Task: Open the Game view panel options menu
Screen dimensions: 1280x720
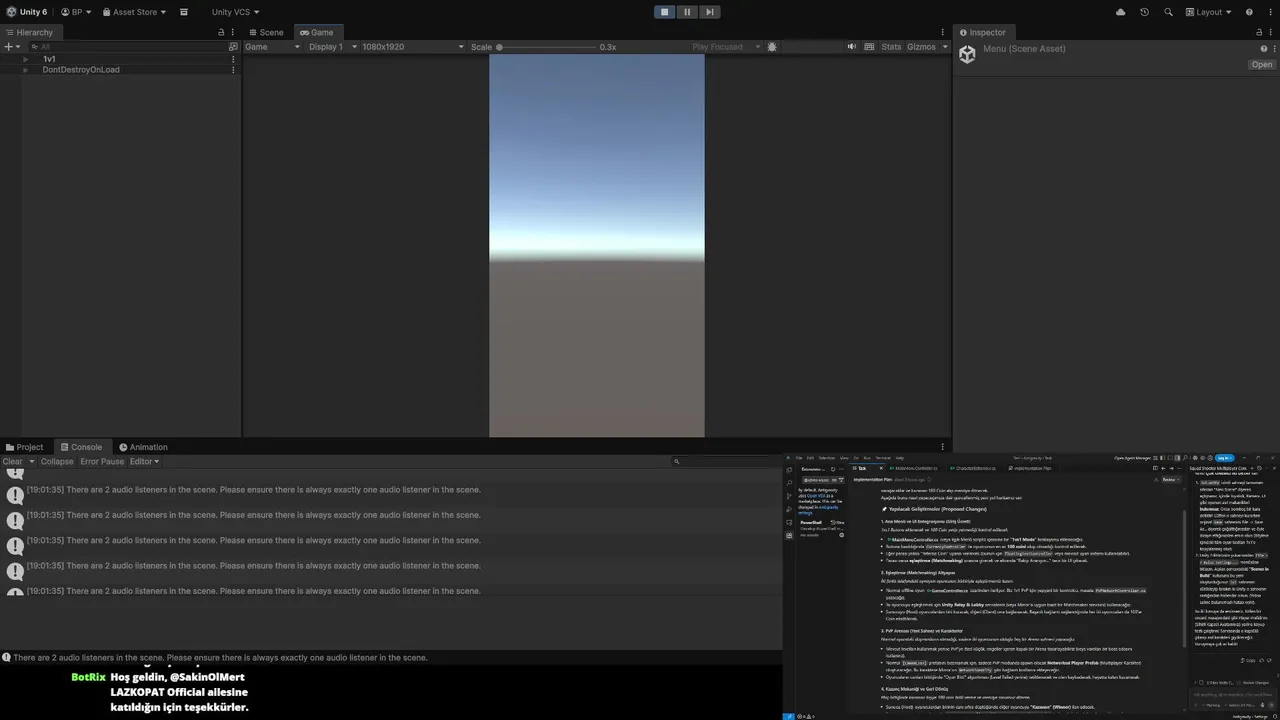Action: click(942, 32)
